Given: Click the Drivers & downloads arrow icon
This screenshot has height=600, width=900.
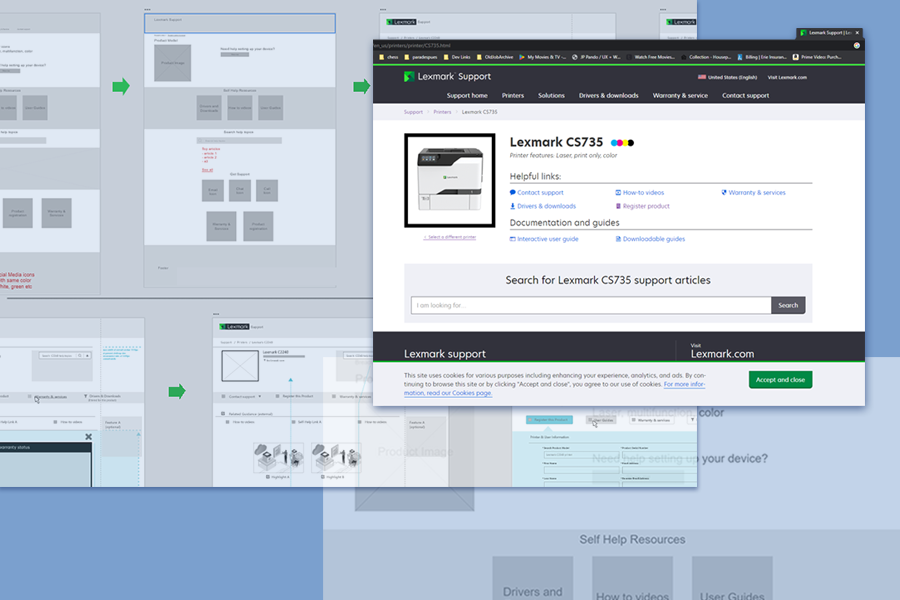Looking at the screenshot, I should pos(513,206).
